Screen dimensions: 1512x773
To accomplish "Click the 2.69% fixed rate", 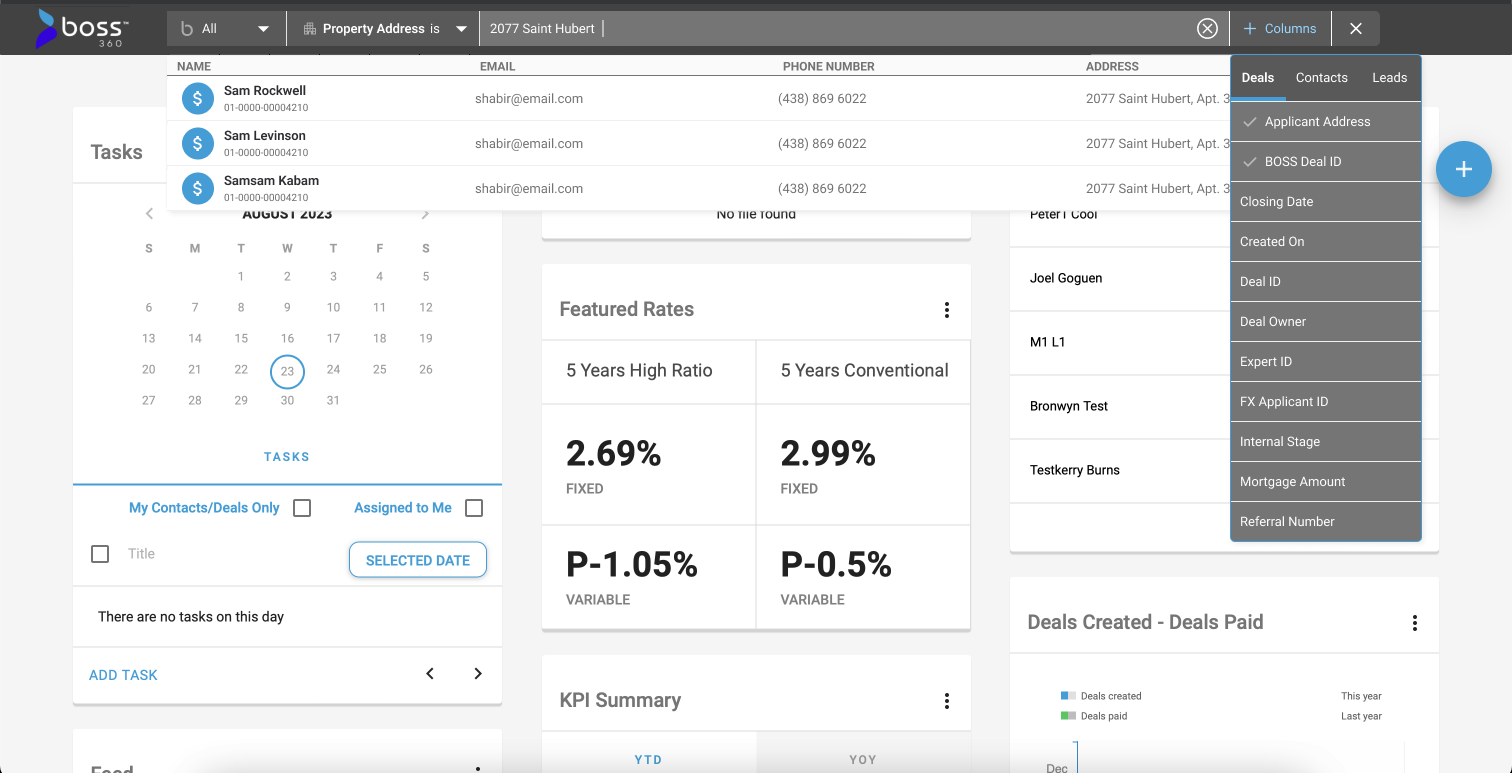I will [614, 454].
